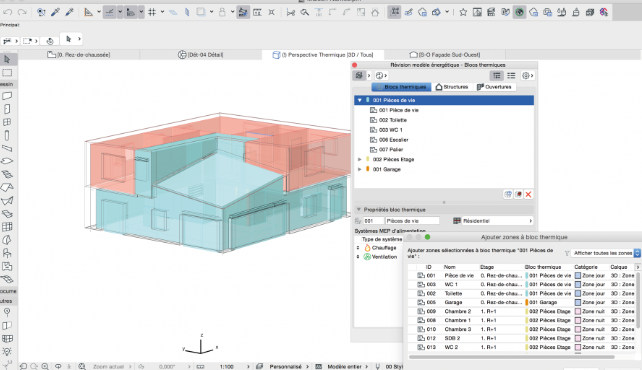Open the dropdown next to guide lines button
This screenshot has height=370, width=642.
pos(120,12)
